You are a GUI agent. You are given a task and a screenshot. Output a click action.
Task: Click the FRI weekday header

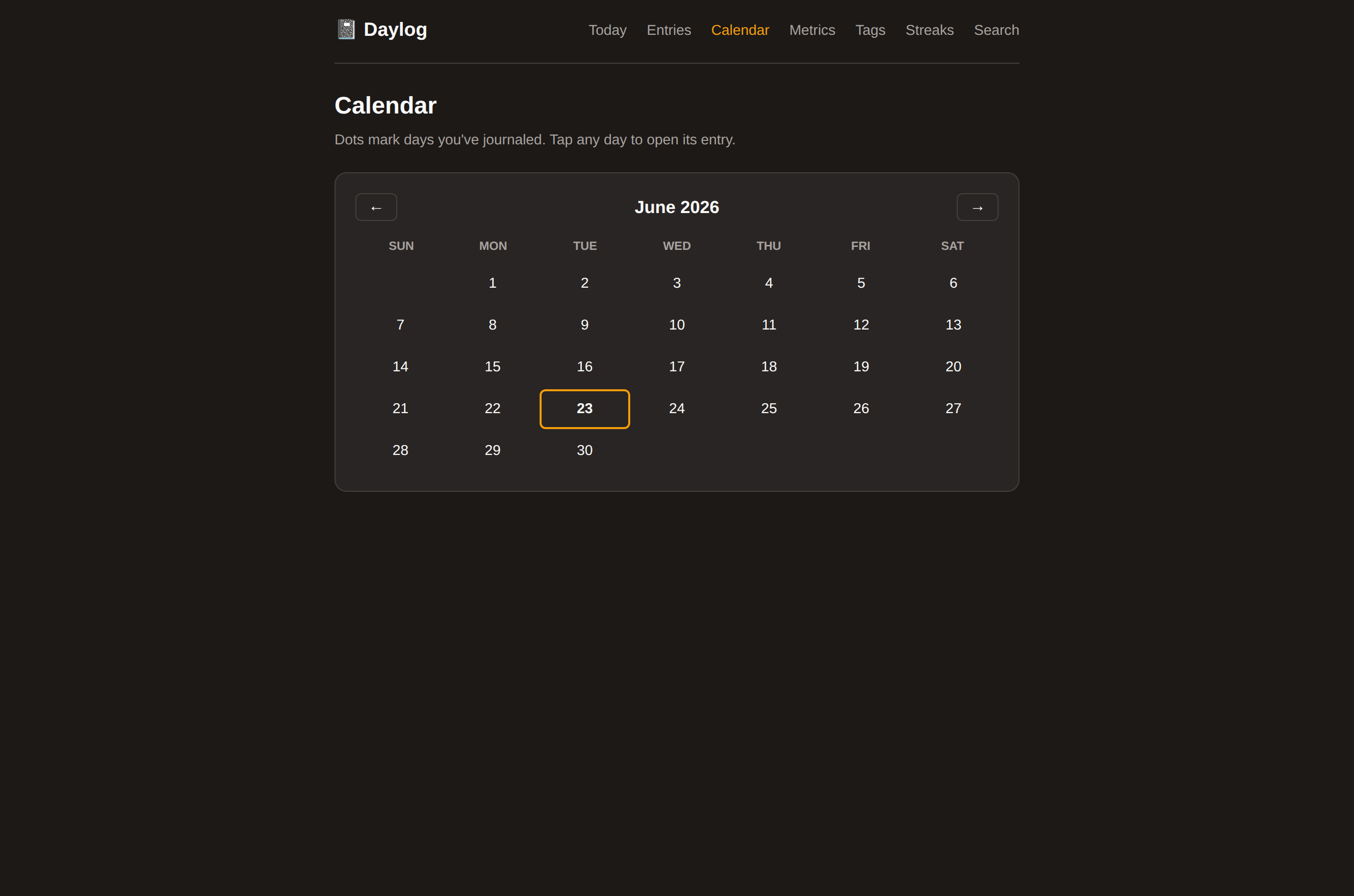coord(860,246)
